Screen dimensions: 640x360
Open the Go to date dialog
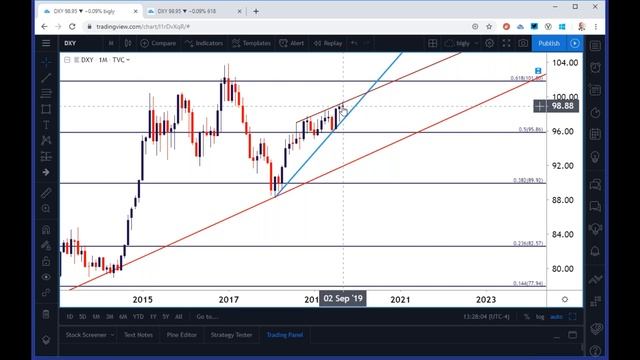(x=207, y=317)
